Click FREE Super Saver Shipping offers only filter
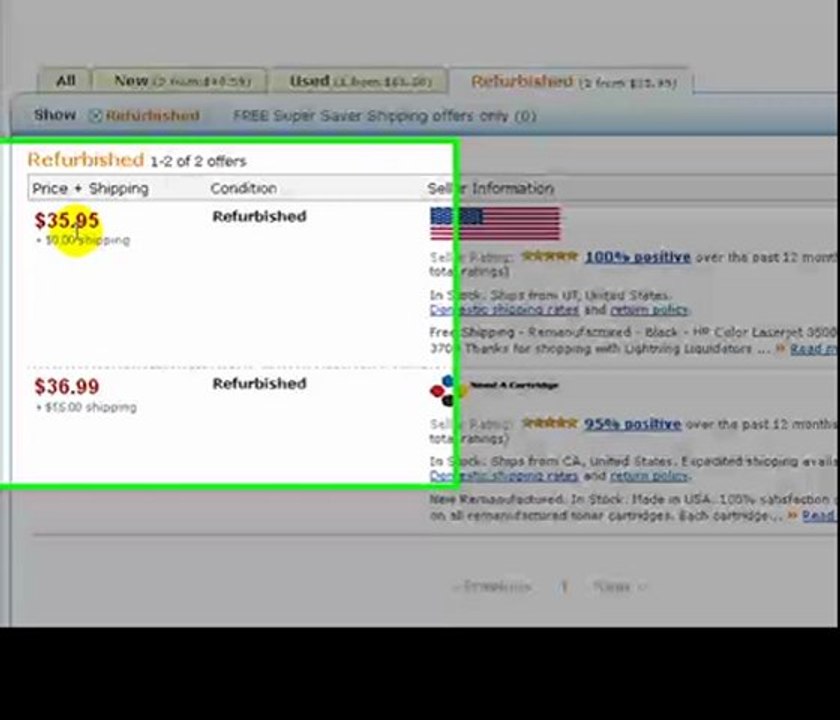This screenshot has width=840, height=720. click(384, 116)
